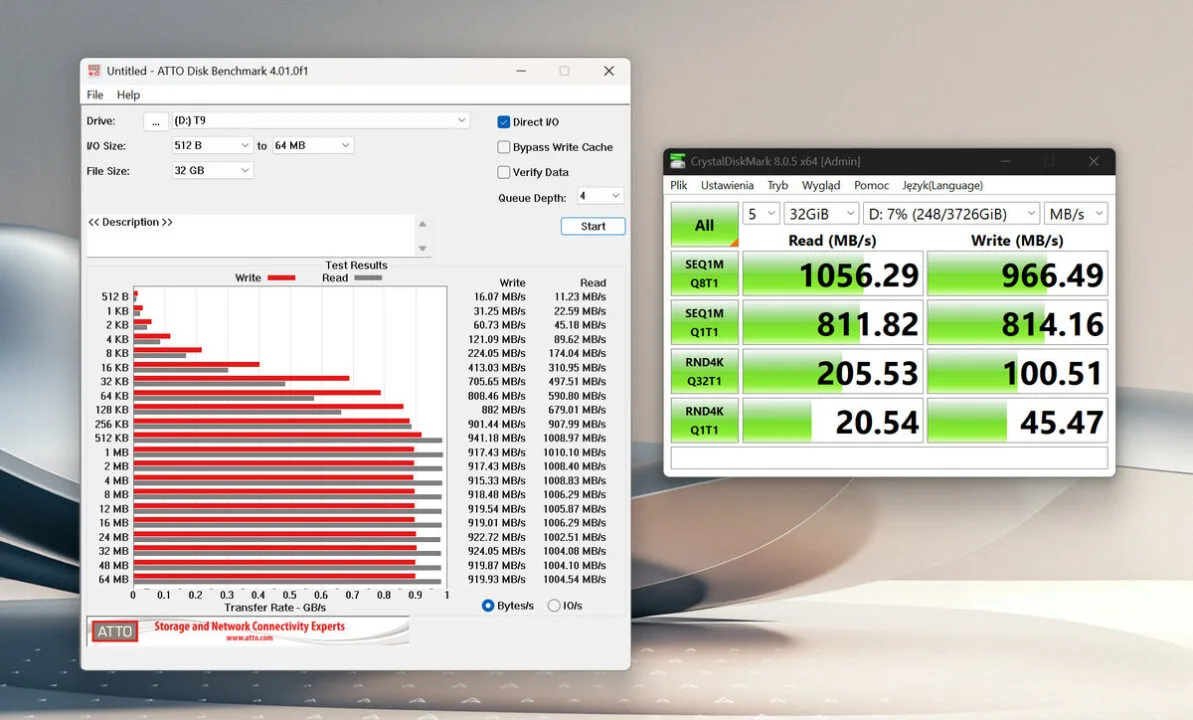Run the SEQ1M Q8T1 test
Viewport: 1193px width, 720px height.
click(704, 273)
